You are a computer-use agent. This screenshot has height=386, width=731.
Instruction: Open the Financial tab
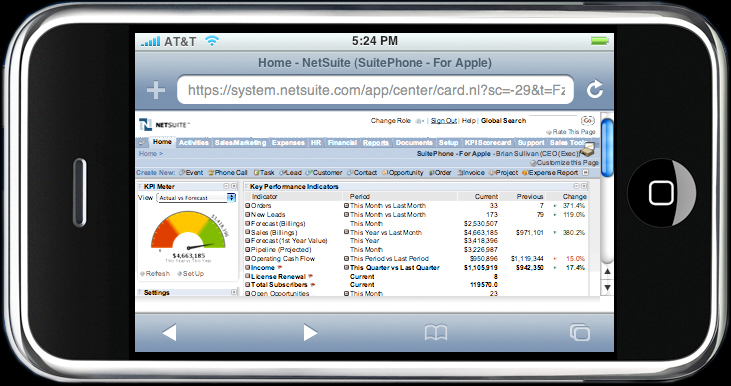click(x=342, y=143)
